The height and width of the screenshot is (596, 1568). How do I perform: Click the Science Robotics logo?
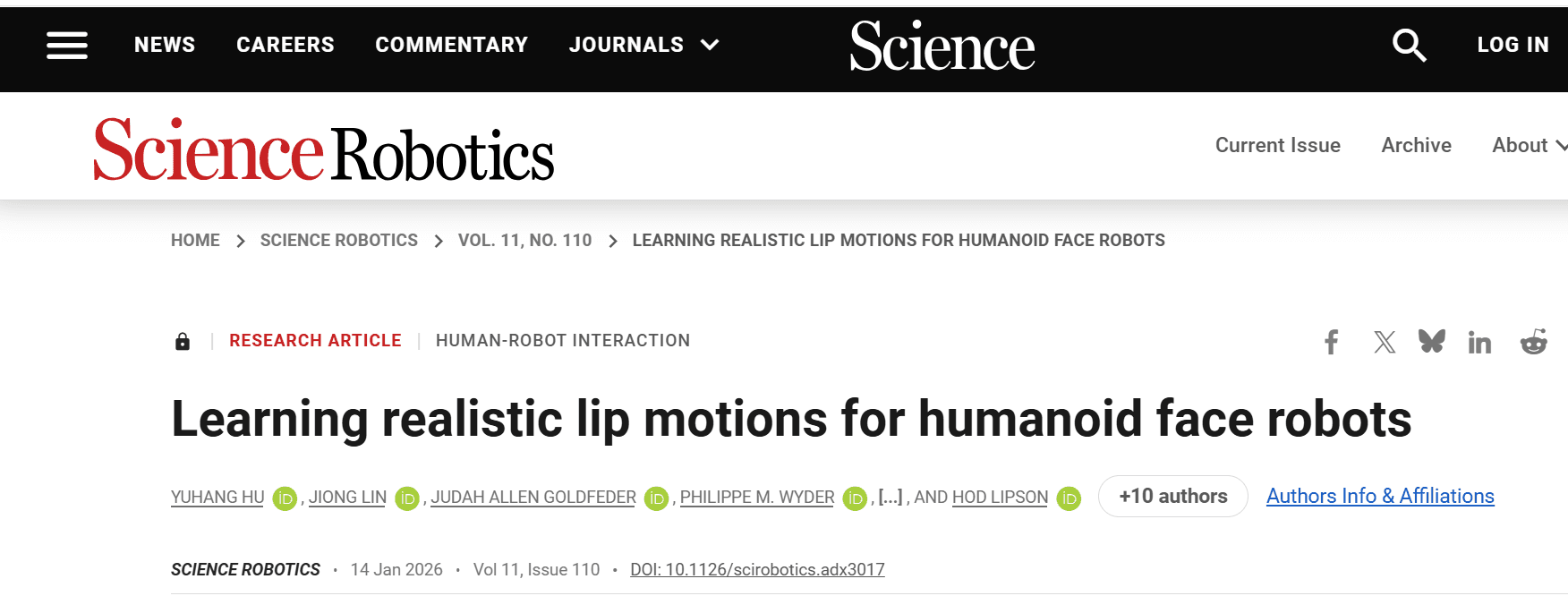[324, 154]
